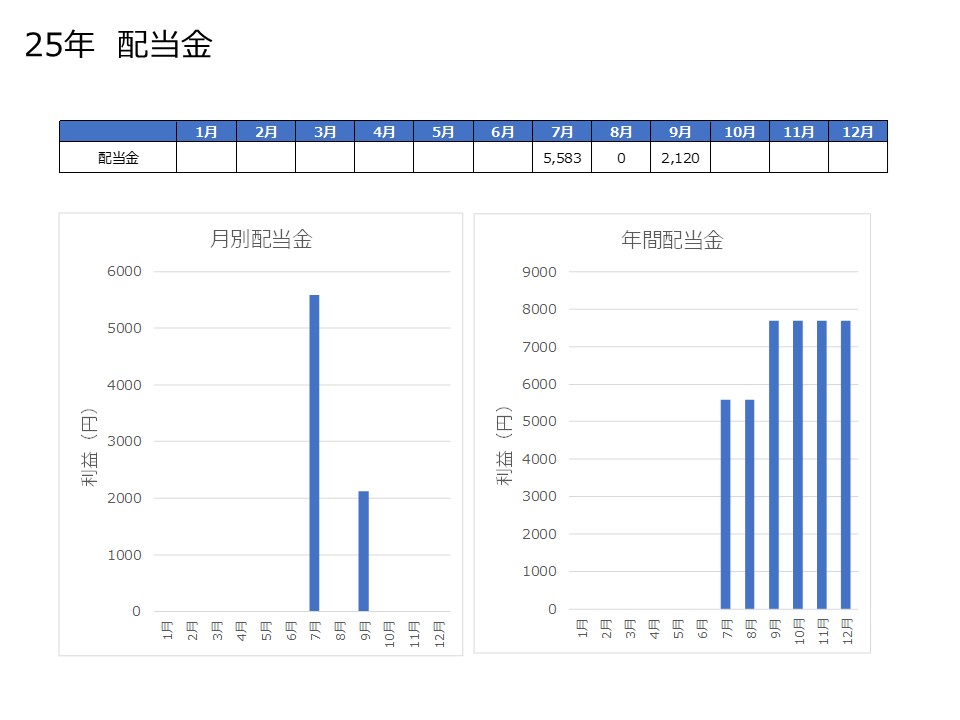Select the 9000 axis label in the annual chart
The image size is (960, 720).
click(x=539, y=271)
